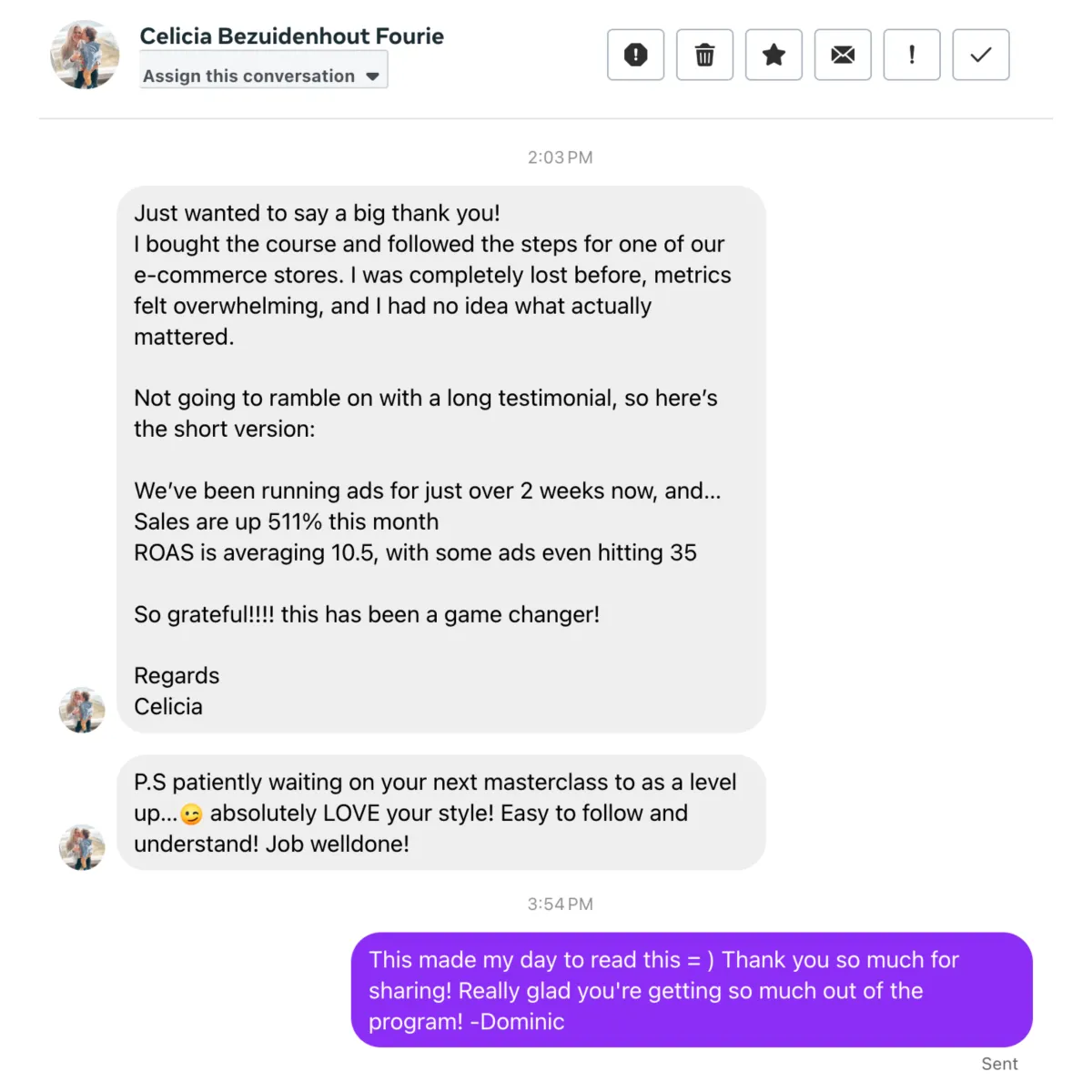Star this conversation
The width and height of the screenshot is (1092, 1092).
(x=773, y=55)
